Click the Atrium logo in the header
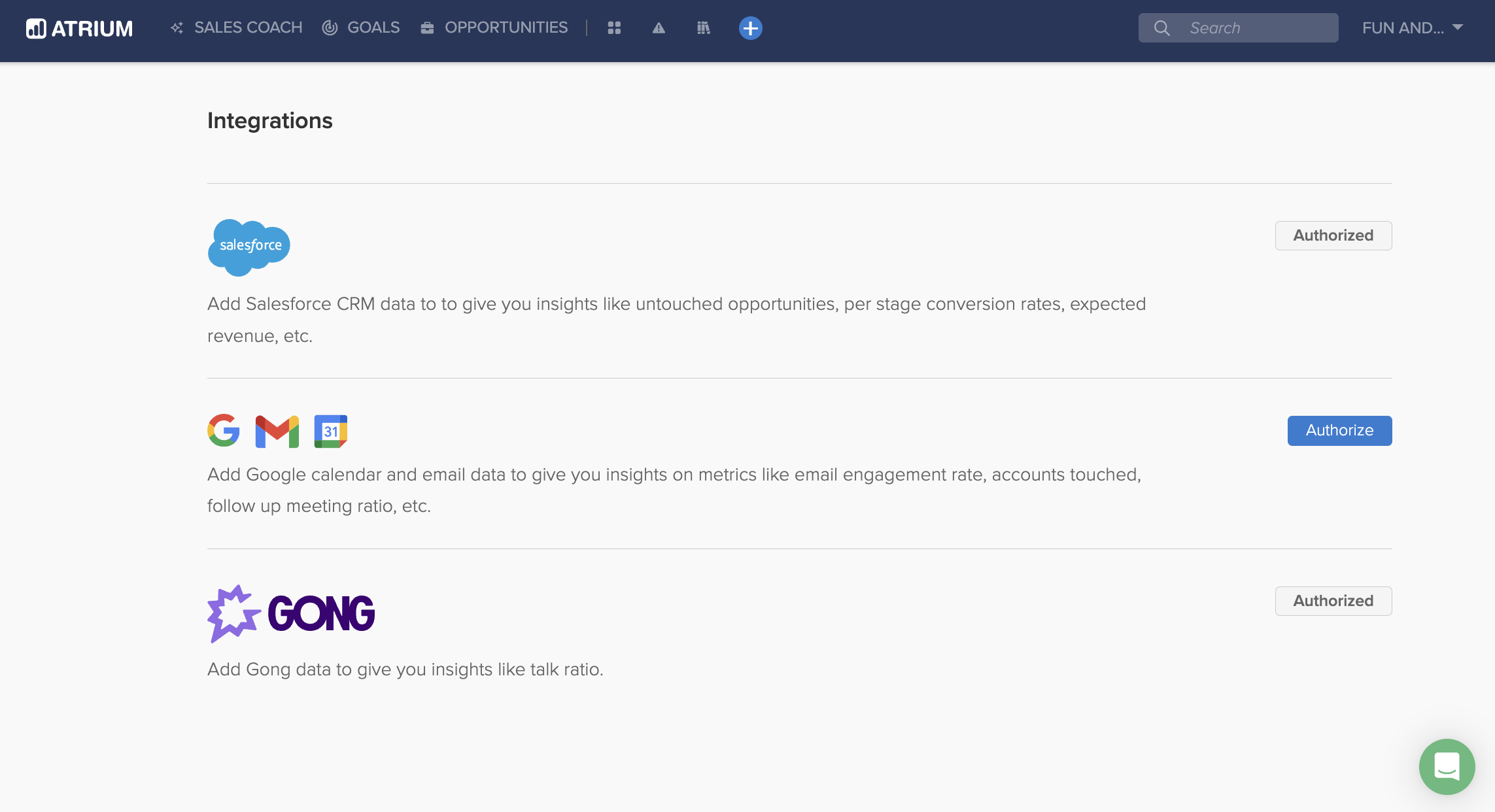The image size is (1495, 812). 79,28
